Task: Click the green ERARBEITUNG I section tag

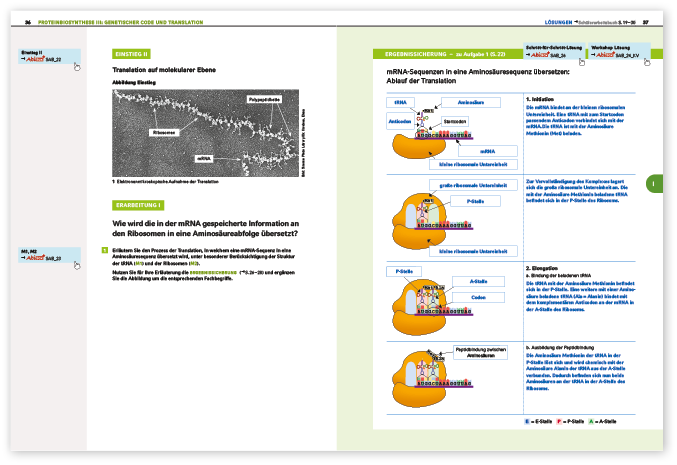Action: (137, 204)
